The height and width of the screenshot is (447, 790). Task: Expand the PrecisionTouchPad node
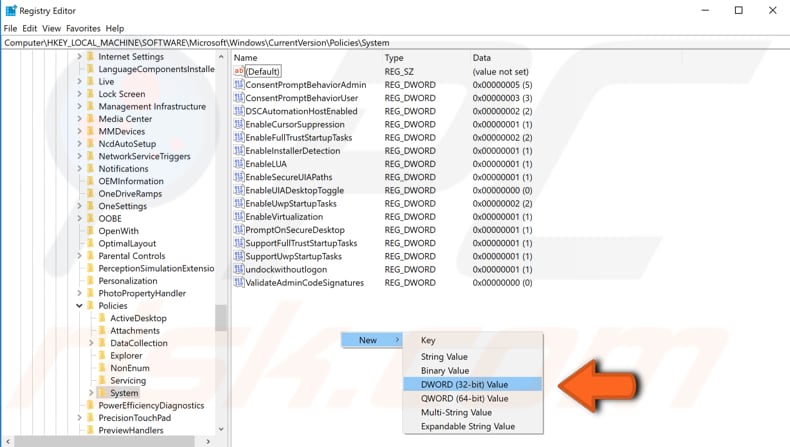point(79,418)
